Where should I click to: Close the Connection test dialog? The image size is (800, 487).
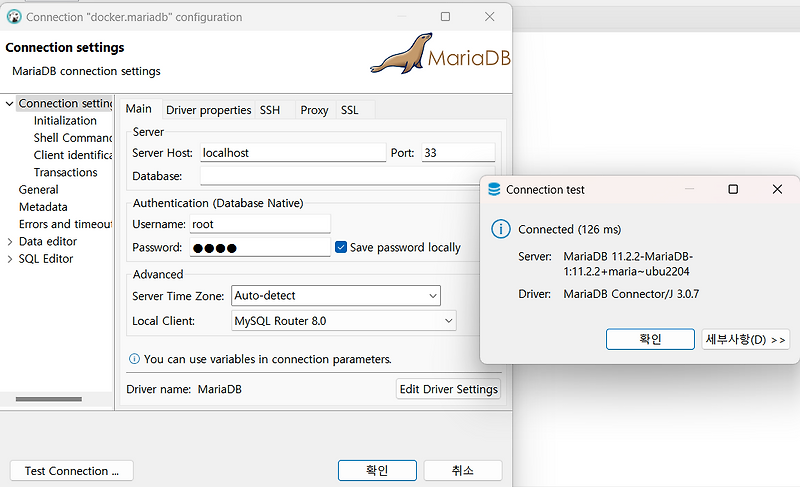tap(777, 189)
